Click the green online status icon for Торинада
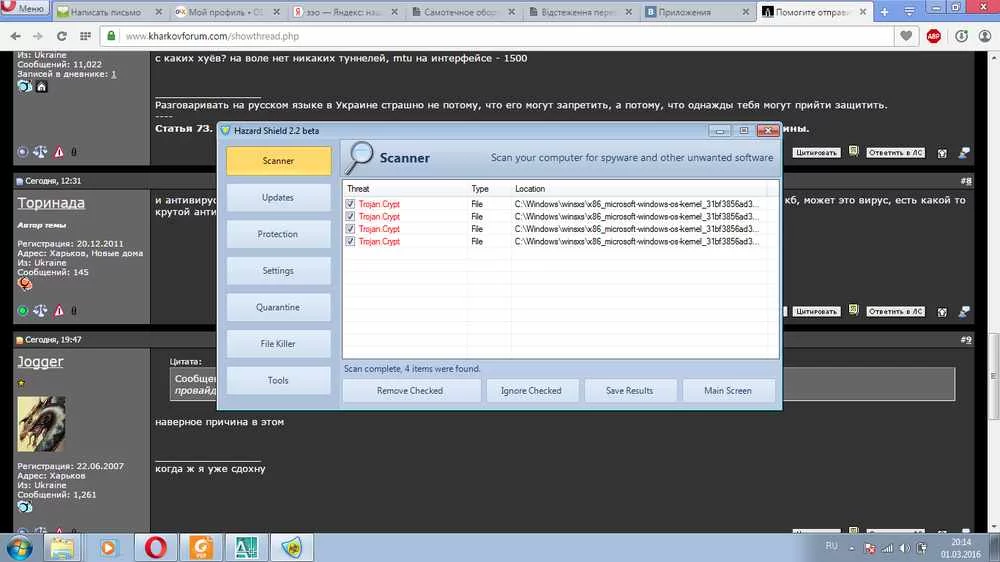 pos(23,311)
